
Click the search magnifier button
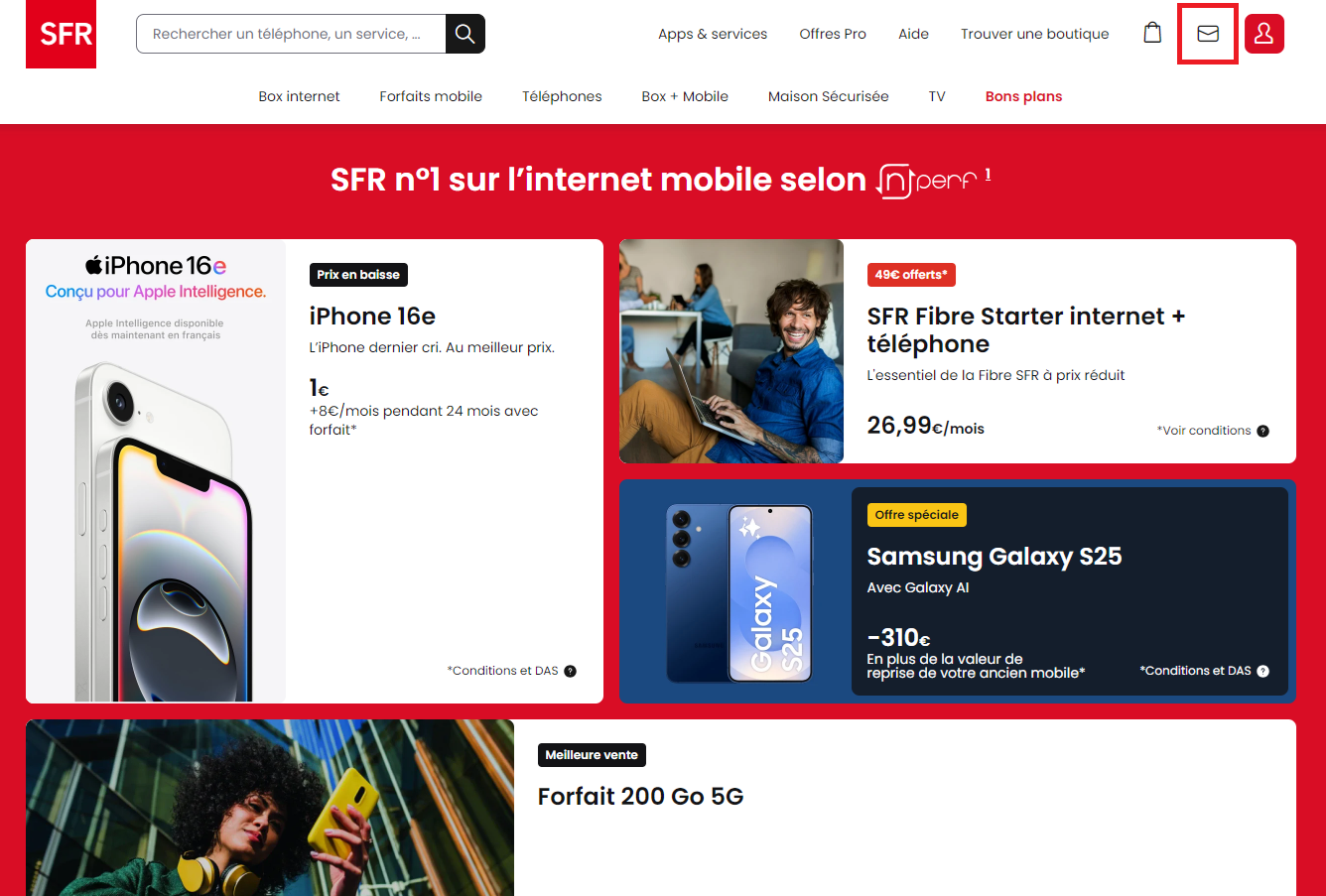point(464,34)
